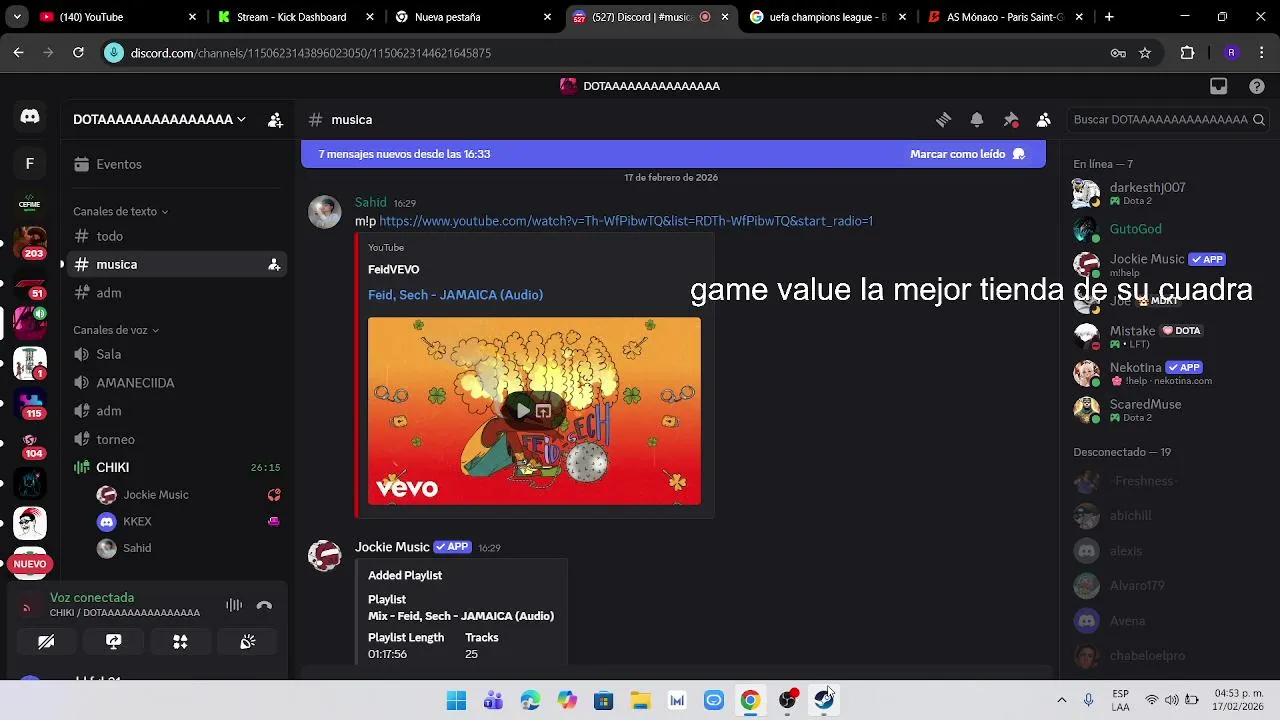Select server icon with 115 badge
Viewport: 1280px width, 720px height.
click(30, 403)
